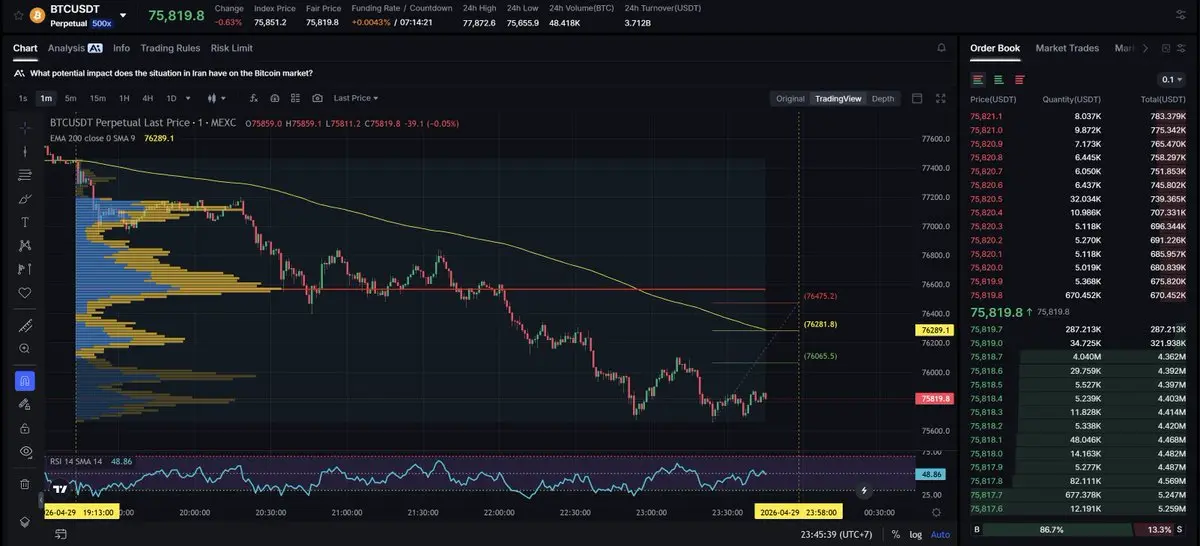This screenshot has height=546, width=1200.
Task: Switch to TradingView chart view
Action: (838, 98)
